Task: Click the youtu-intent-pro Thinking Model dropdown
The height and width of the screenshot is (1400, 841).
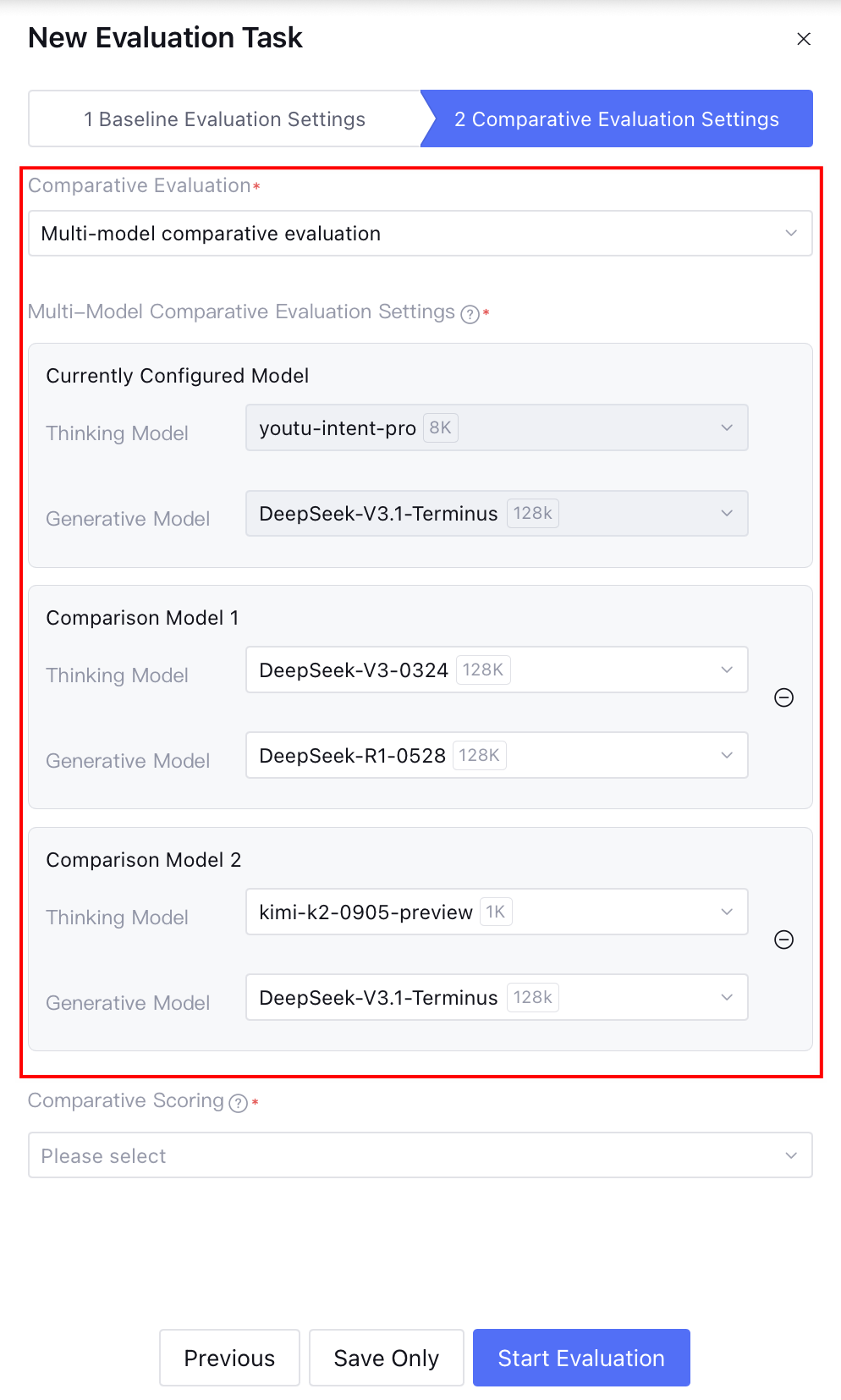Action: (x=497, y=427)
